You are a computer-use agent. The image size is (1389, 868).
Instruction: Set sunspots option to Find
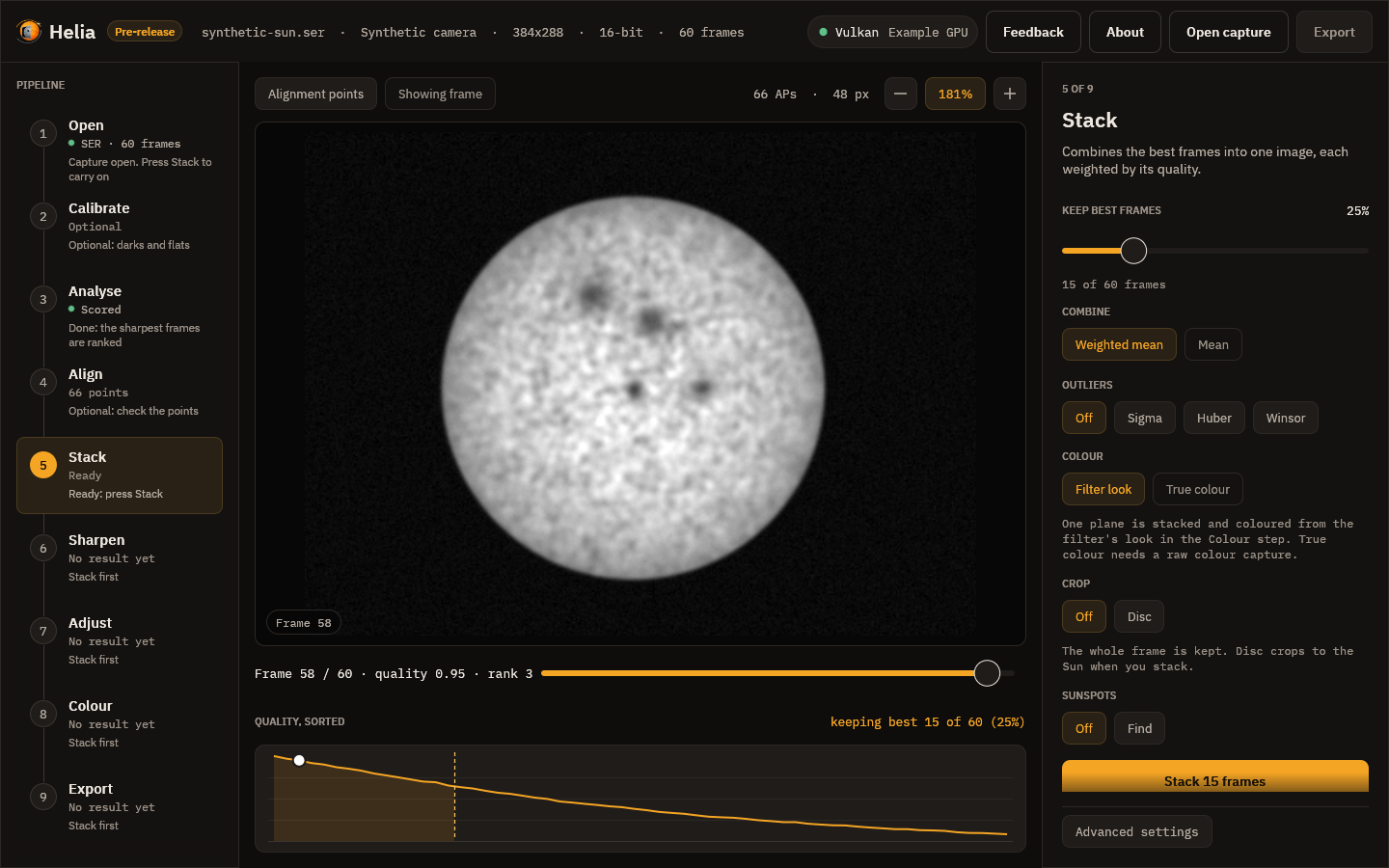tap(1139, 728)
